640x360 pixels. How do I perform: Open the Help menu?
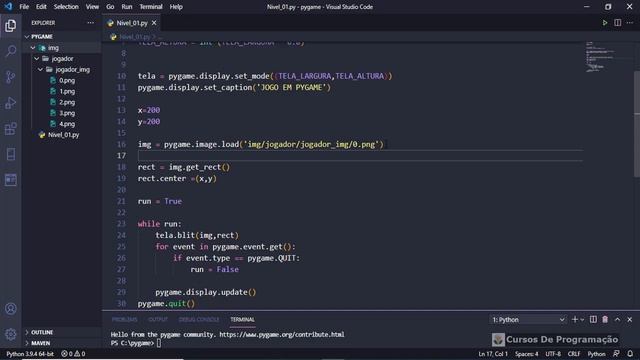(176, 7)
